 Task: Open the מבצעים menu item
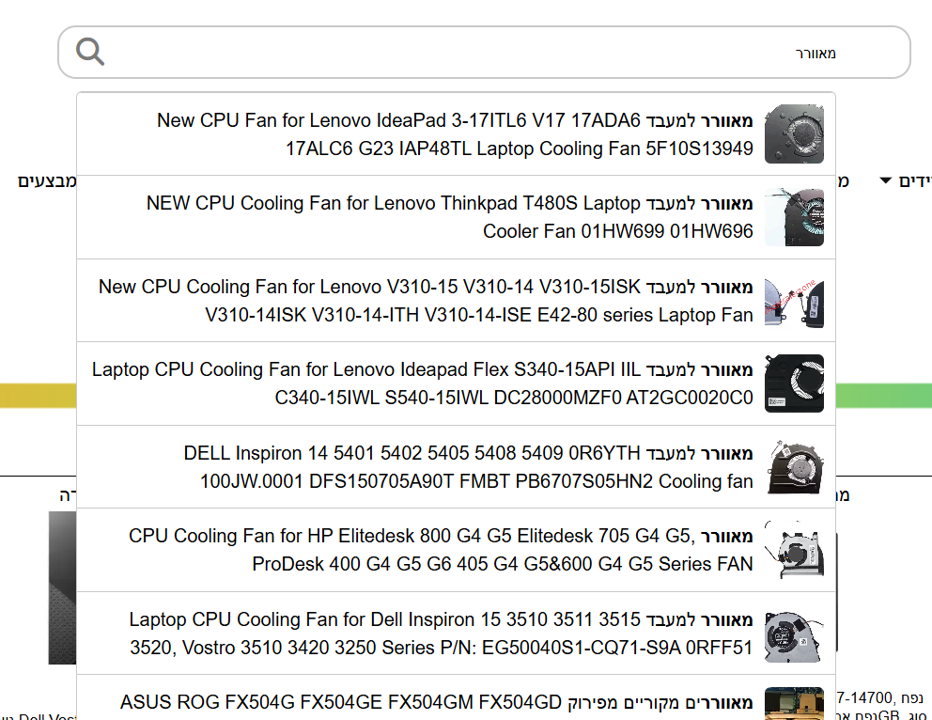pos(47,181)
